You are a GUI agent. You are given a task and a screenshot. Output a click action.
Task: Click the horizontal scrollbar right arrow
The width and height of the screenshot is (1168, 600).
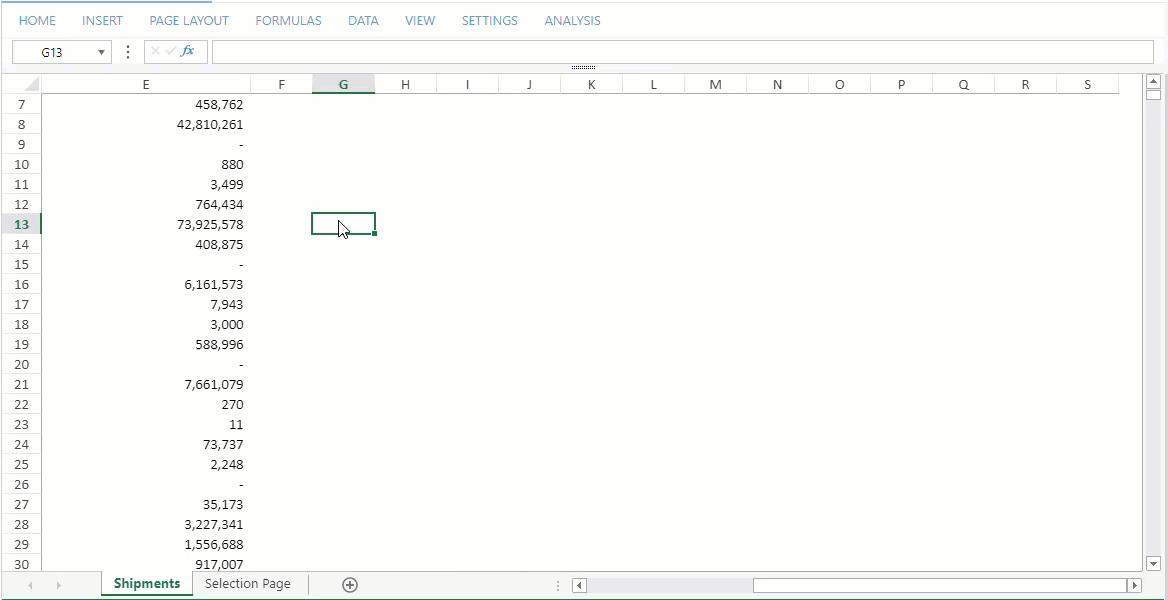point(1134,585)
